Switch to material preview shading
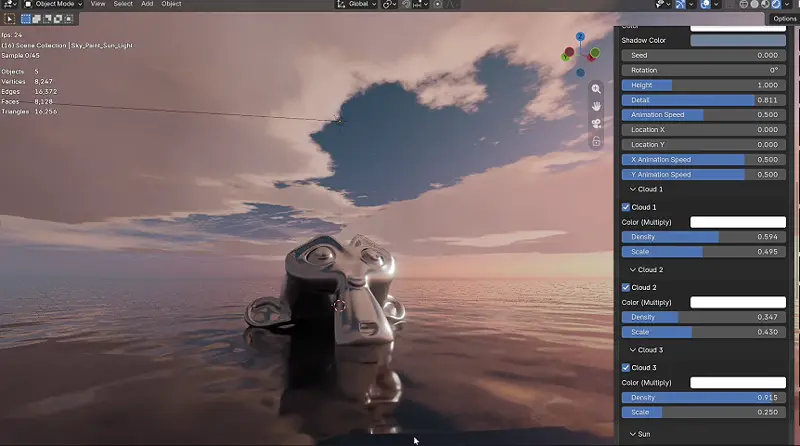 [765, 4]
